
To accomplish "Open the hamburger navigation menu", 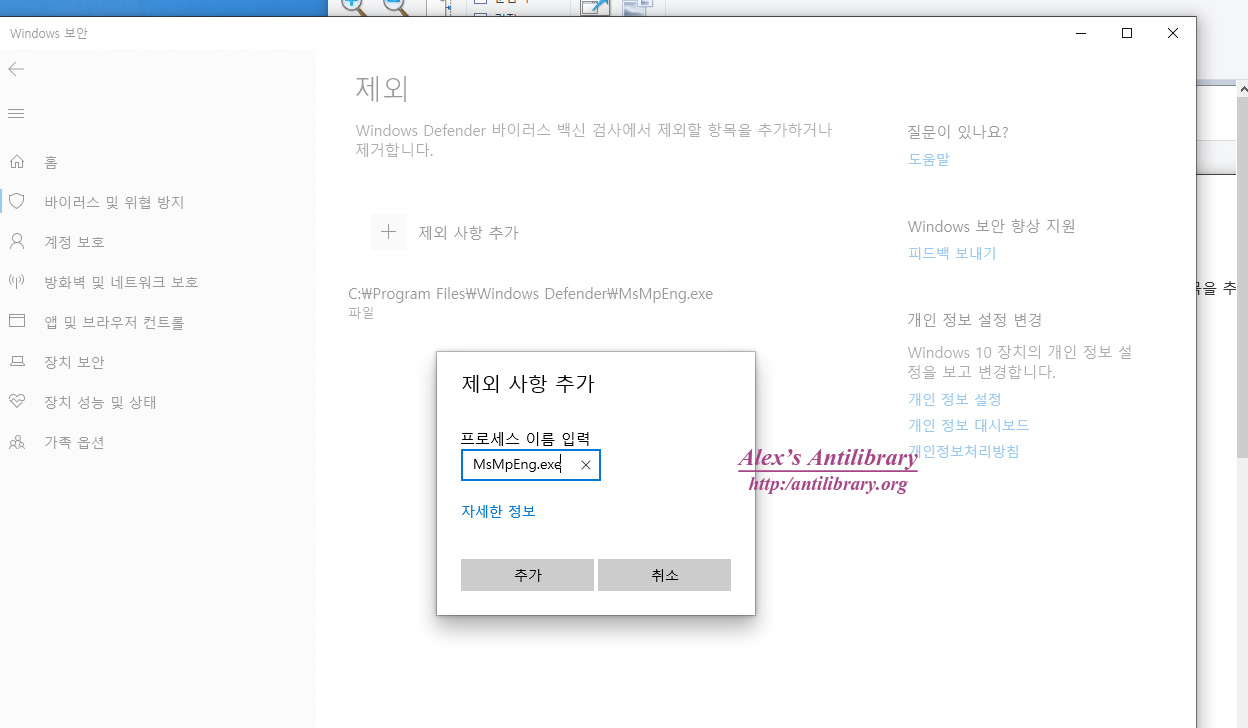I will [16, 114].
